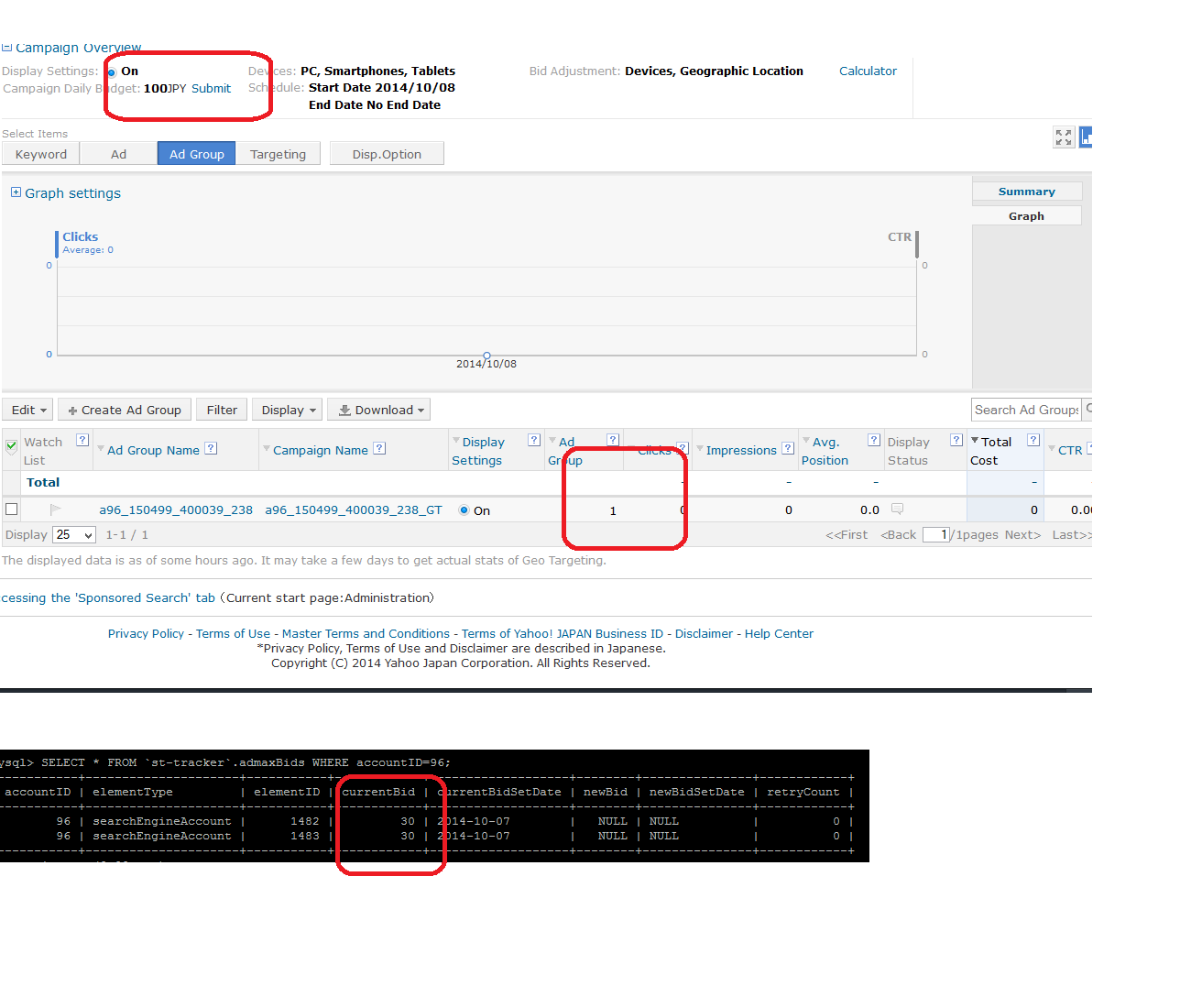The height and width of the screenshot is (1008, 1191).
Task: Open the rows-per-page 25 dropdown
Action: (x=74, y=534)
